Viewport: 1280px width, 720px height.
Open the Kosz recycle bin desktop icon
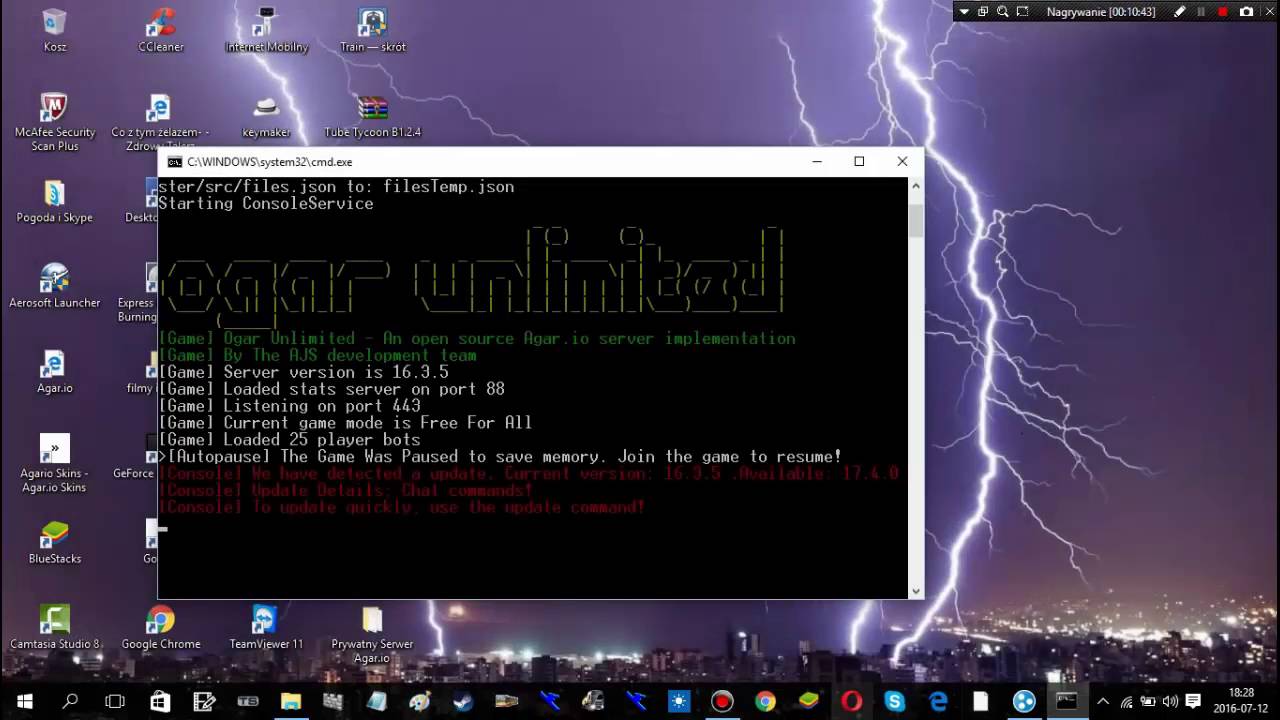(x=55, y=30)
